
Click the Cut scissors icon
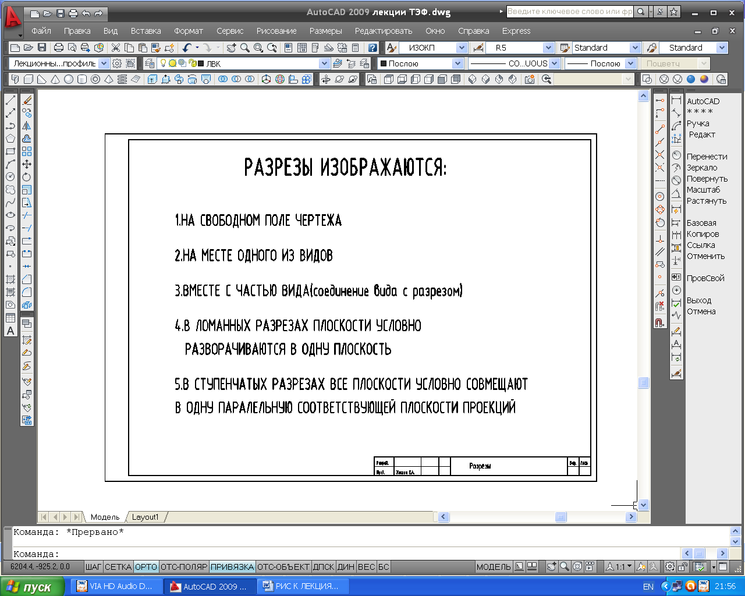pos(115,48)
